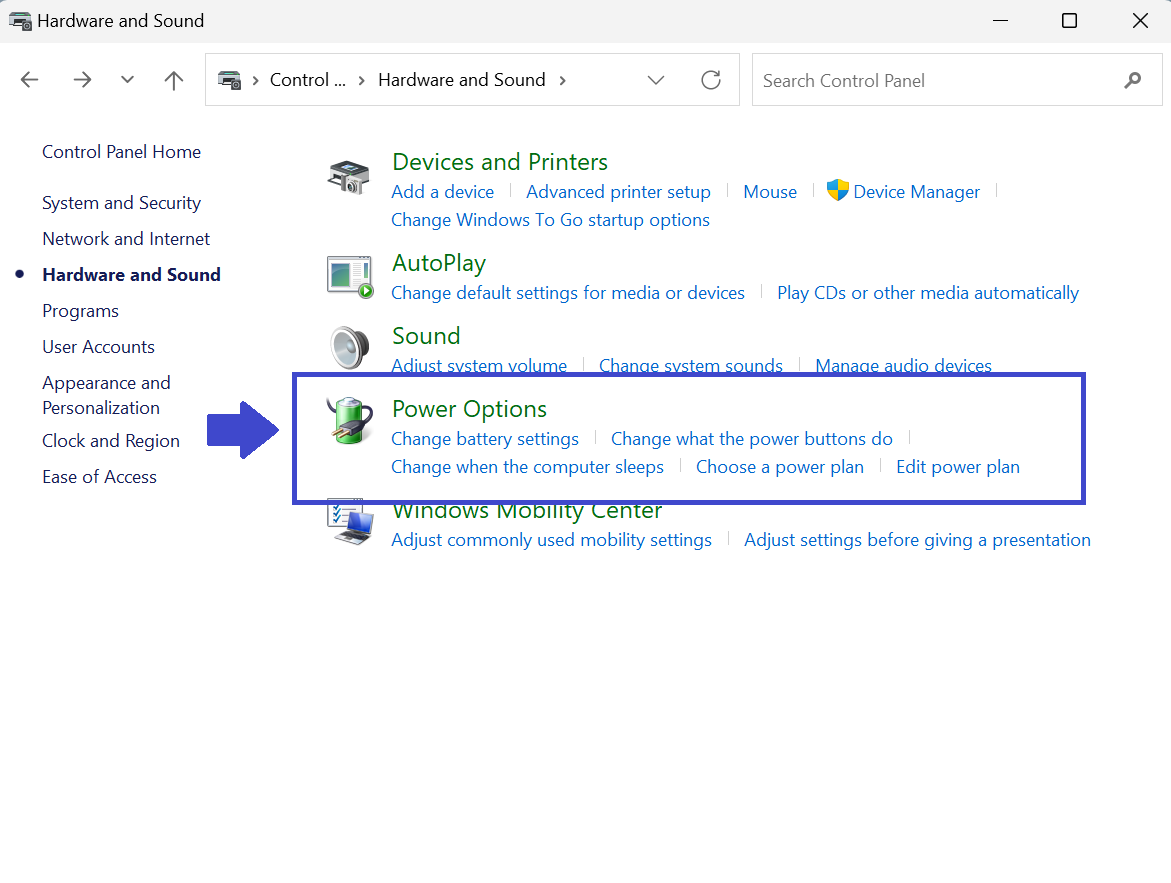Select Ease of Access category

[x=99, y=477]
